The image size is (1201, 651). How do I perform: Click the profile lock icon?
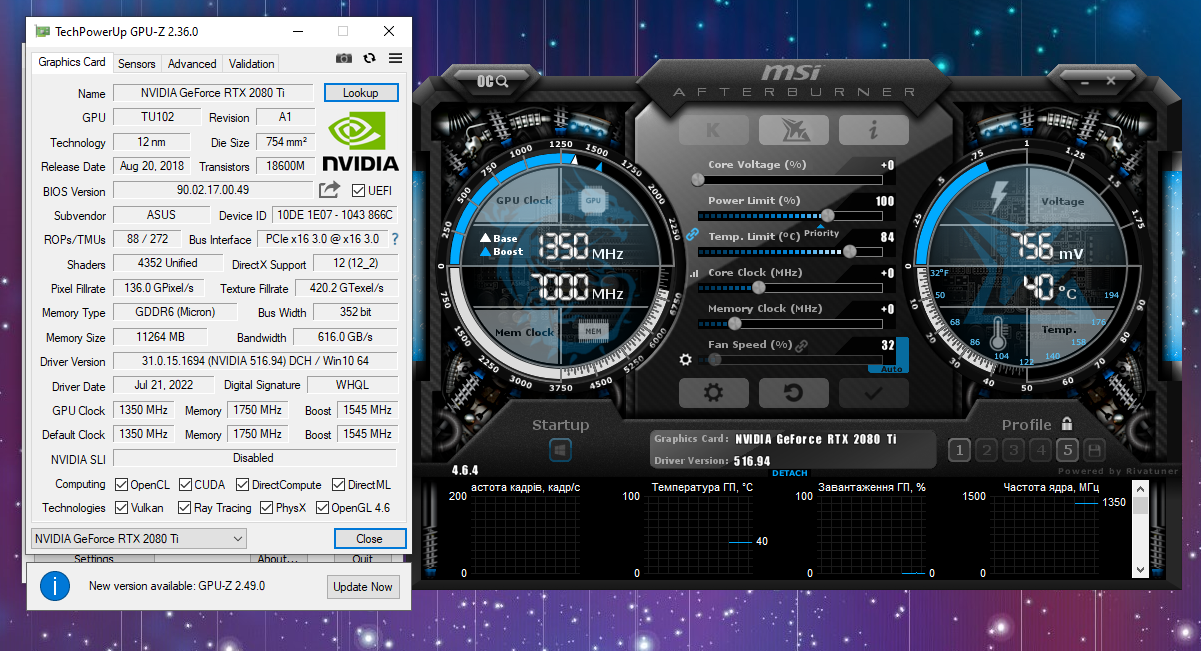coord(1067,424)
